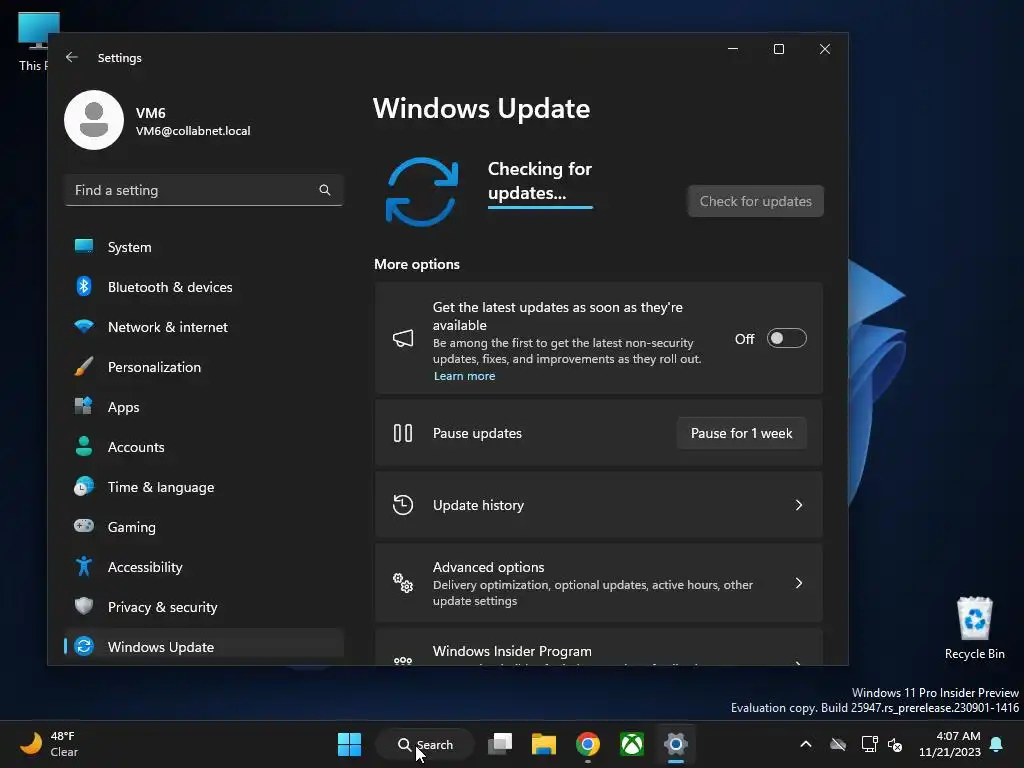Click the clock showing 4:07 AM
This screenshot has width=1024, height=768.
[958, 736]
